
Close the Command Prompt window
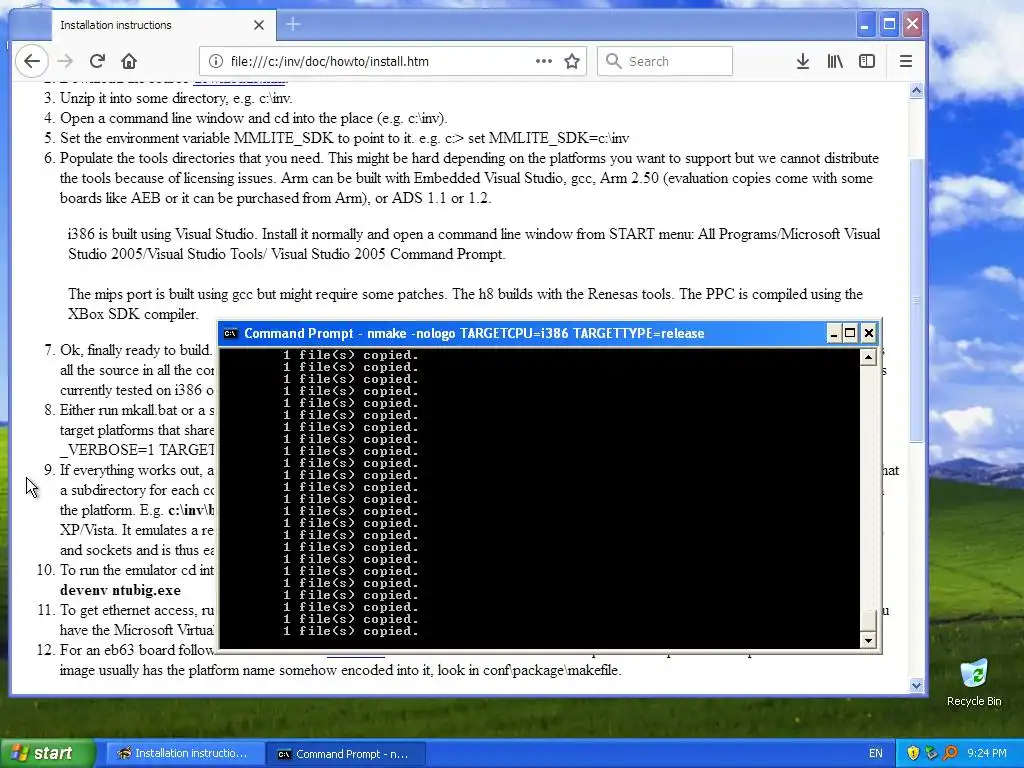(869, 334)
